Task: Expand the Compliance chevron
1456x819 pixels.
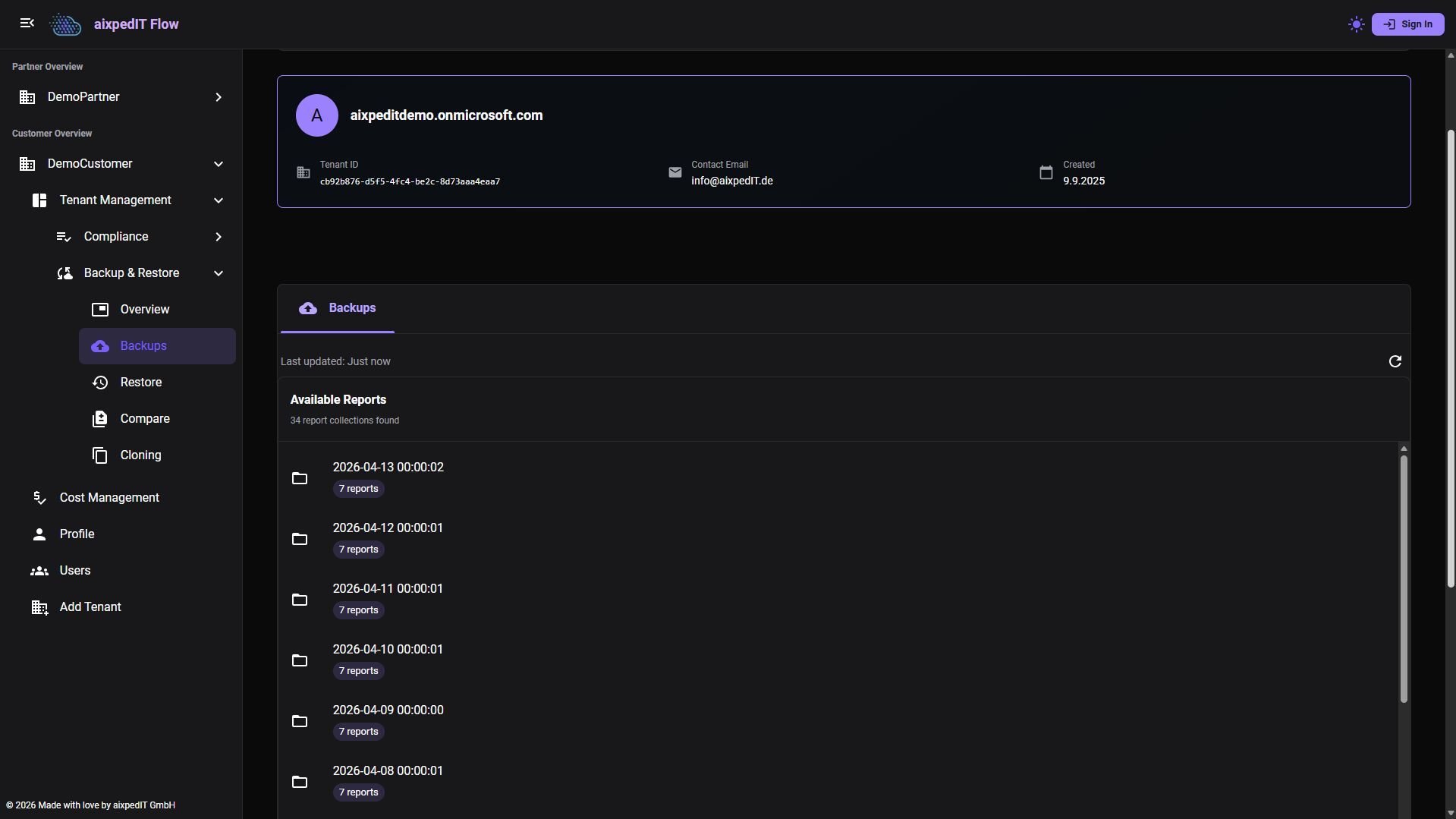Action: point(219,237)
